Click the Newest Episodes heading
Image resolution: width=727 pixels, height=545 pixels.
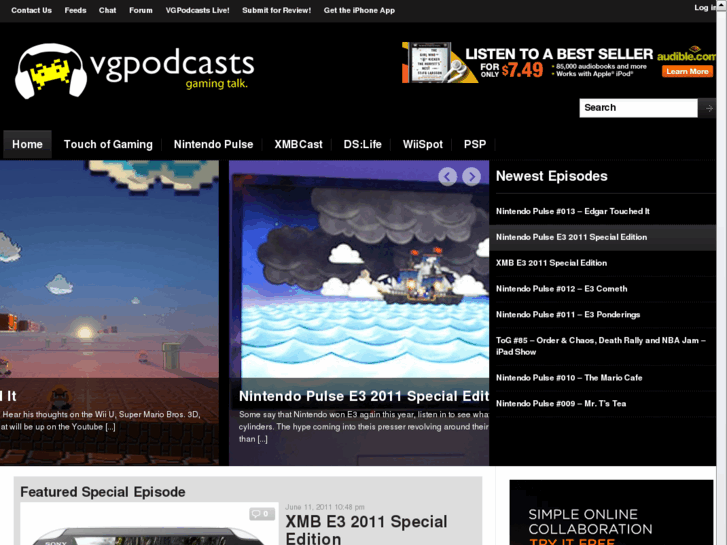(552, 176)
